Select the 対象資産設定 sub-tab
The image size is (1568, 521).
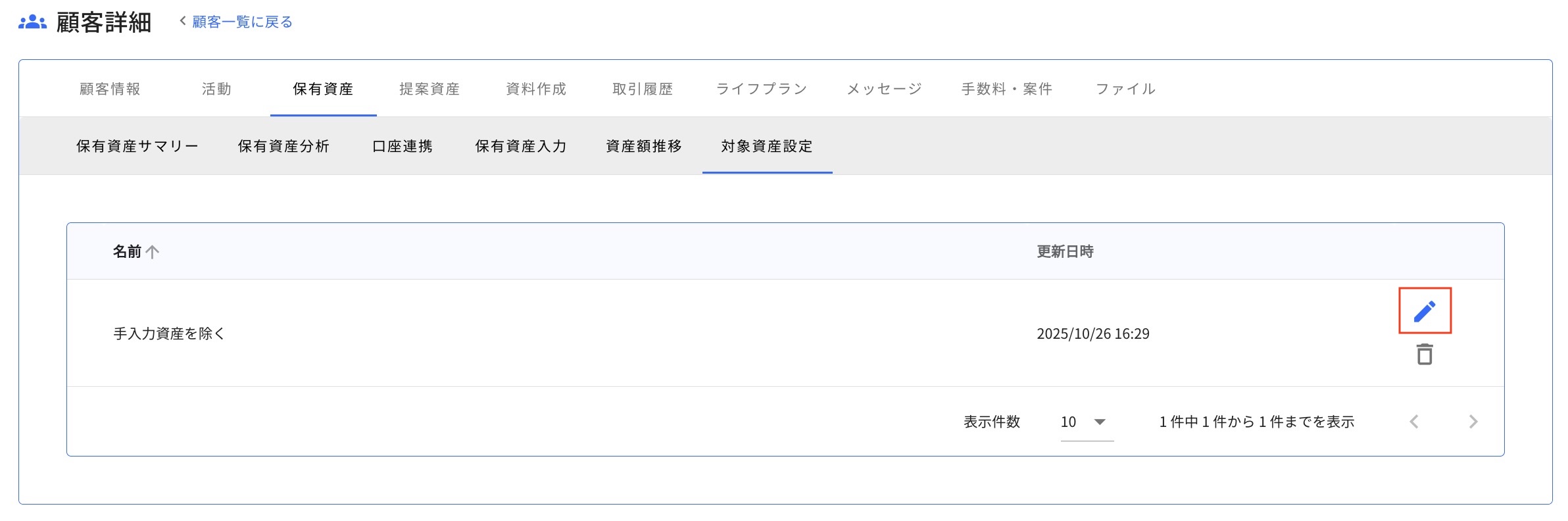coord(767,146)
